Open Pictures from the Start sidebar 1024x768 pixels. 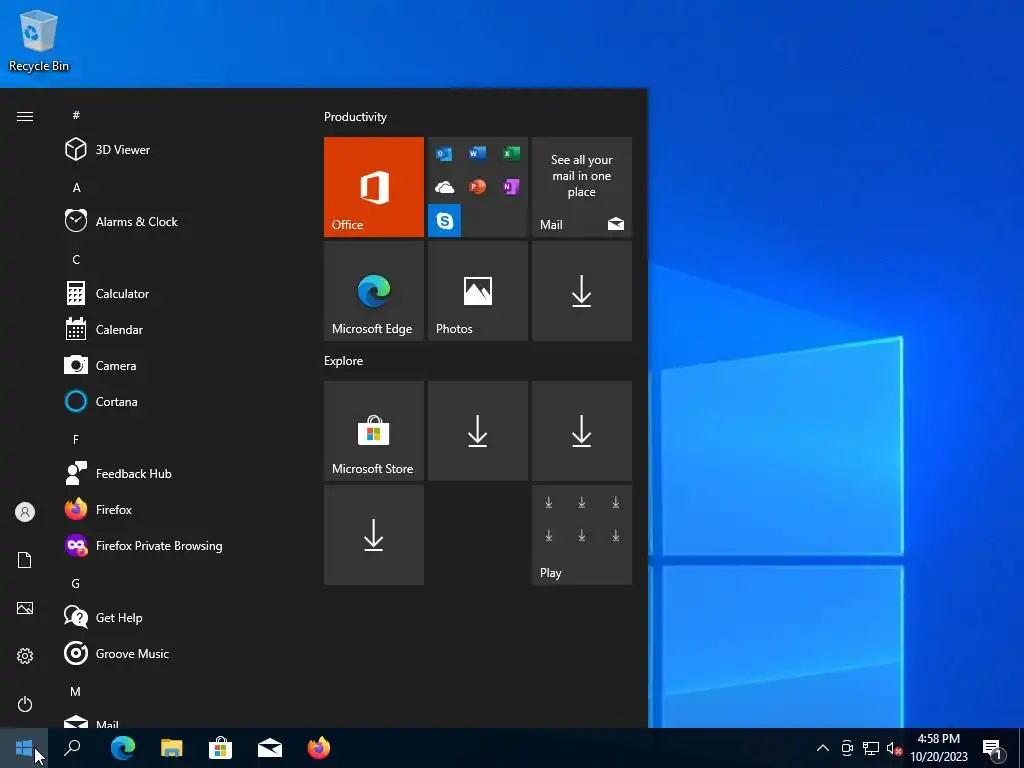click(x=25, y=608)
